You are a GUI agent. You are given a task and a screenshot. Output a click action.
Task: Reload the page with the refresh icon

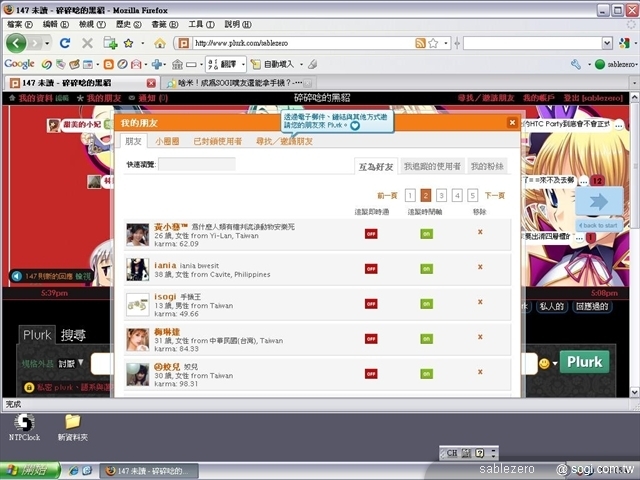(65, 43)
